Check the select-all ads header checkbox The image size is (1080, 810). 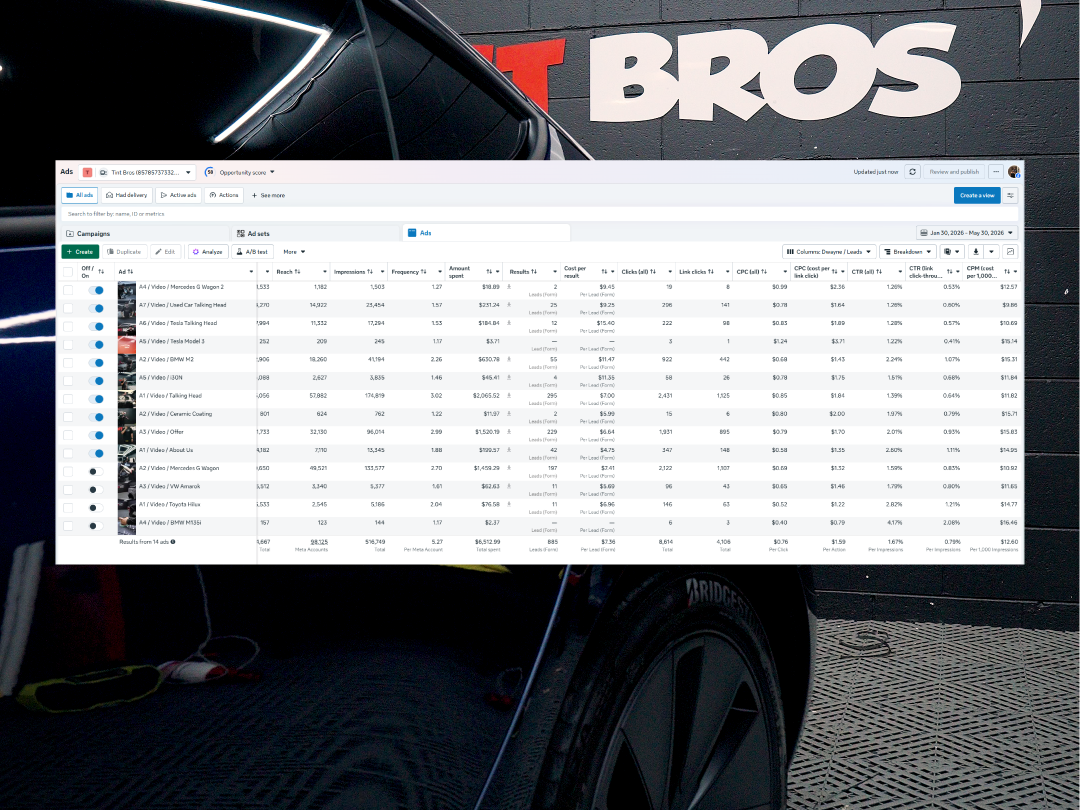(x=68, y=271)
